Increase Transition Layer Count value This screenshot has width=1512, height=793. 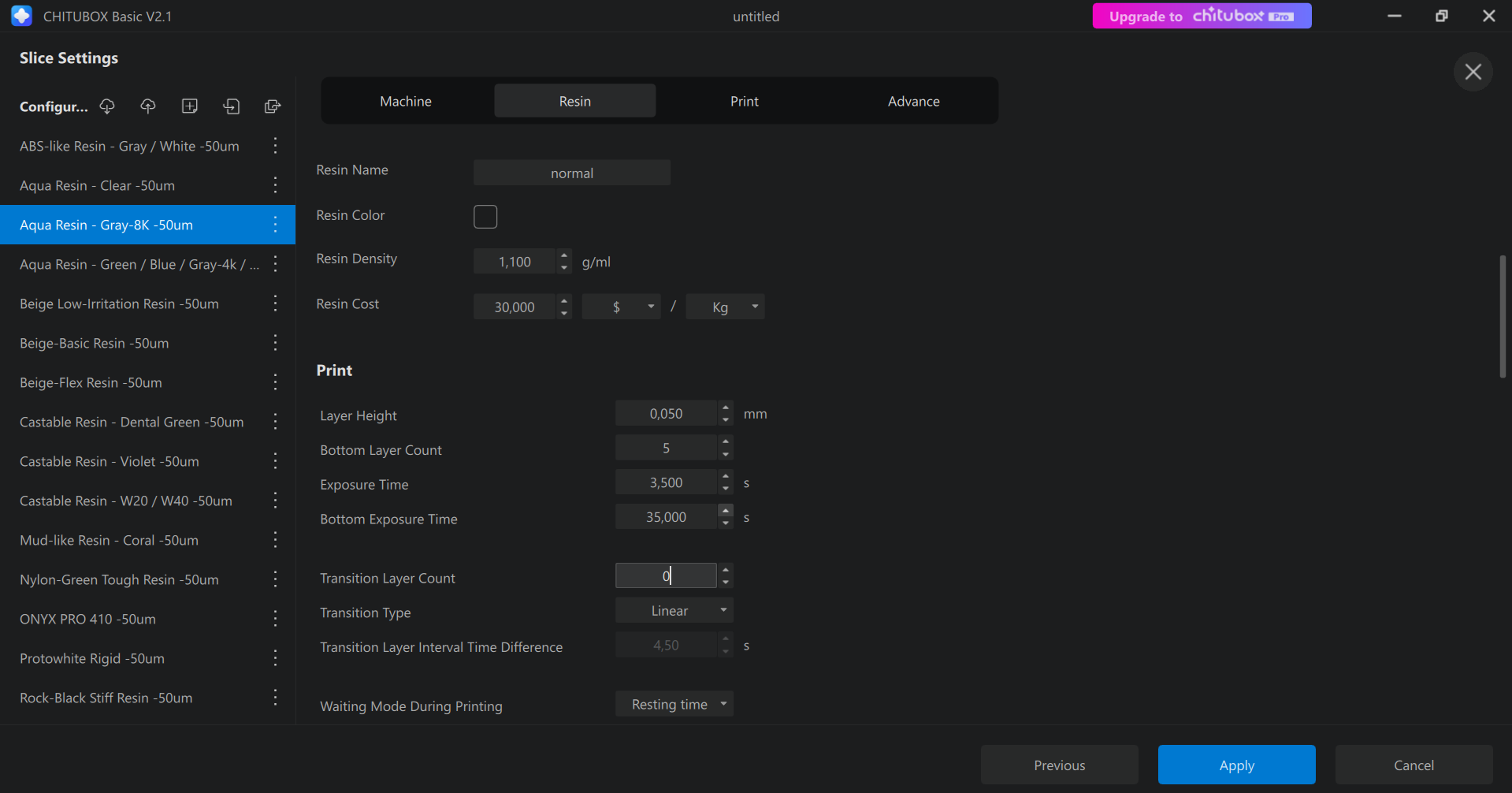click(726, 569)
